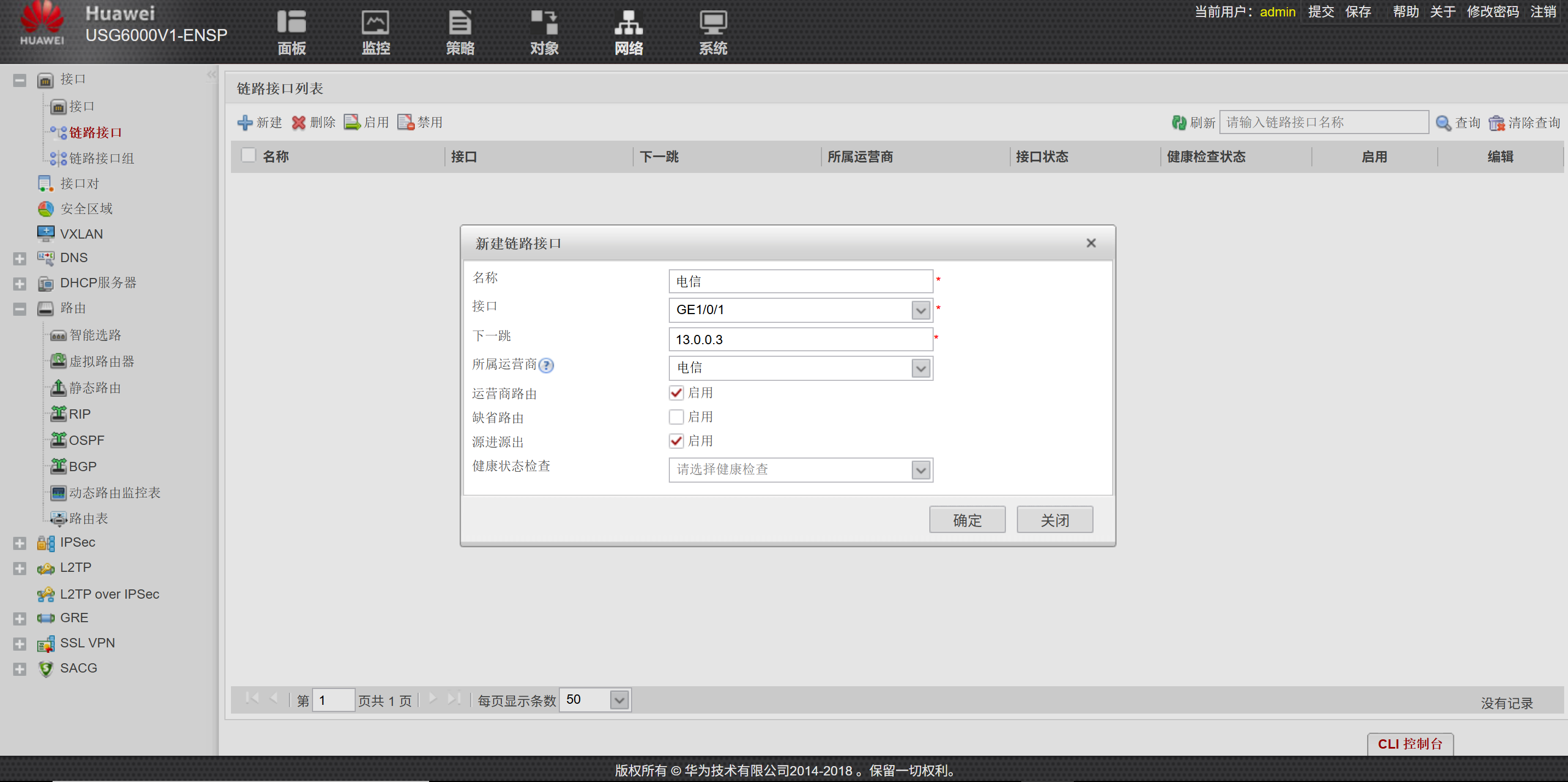Open the 健康状态检查 dropdown
Screen dimensions: 1568x782
[x=921, y=470]
